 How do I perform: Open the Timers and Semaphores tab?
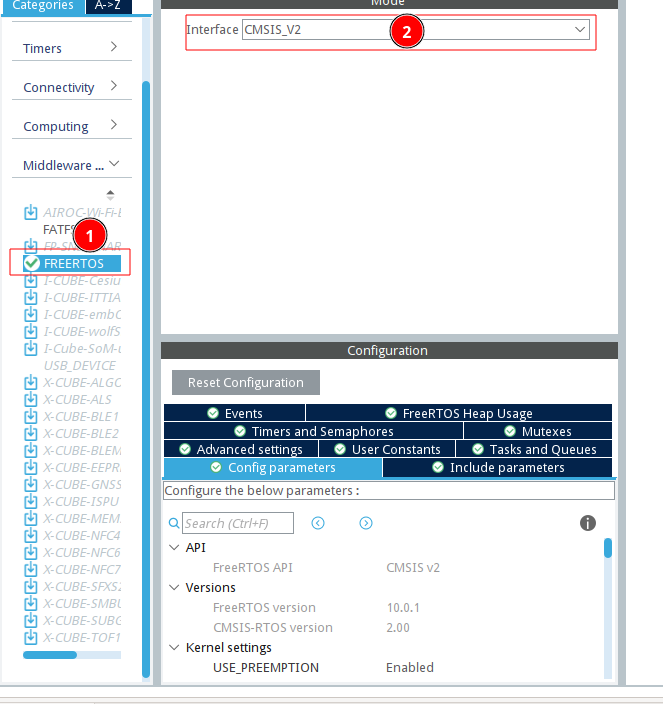[313, 431]
